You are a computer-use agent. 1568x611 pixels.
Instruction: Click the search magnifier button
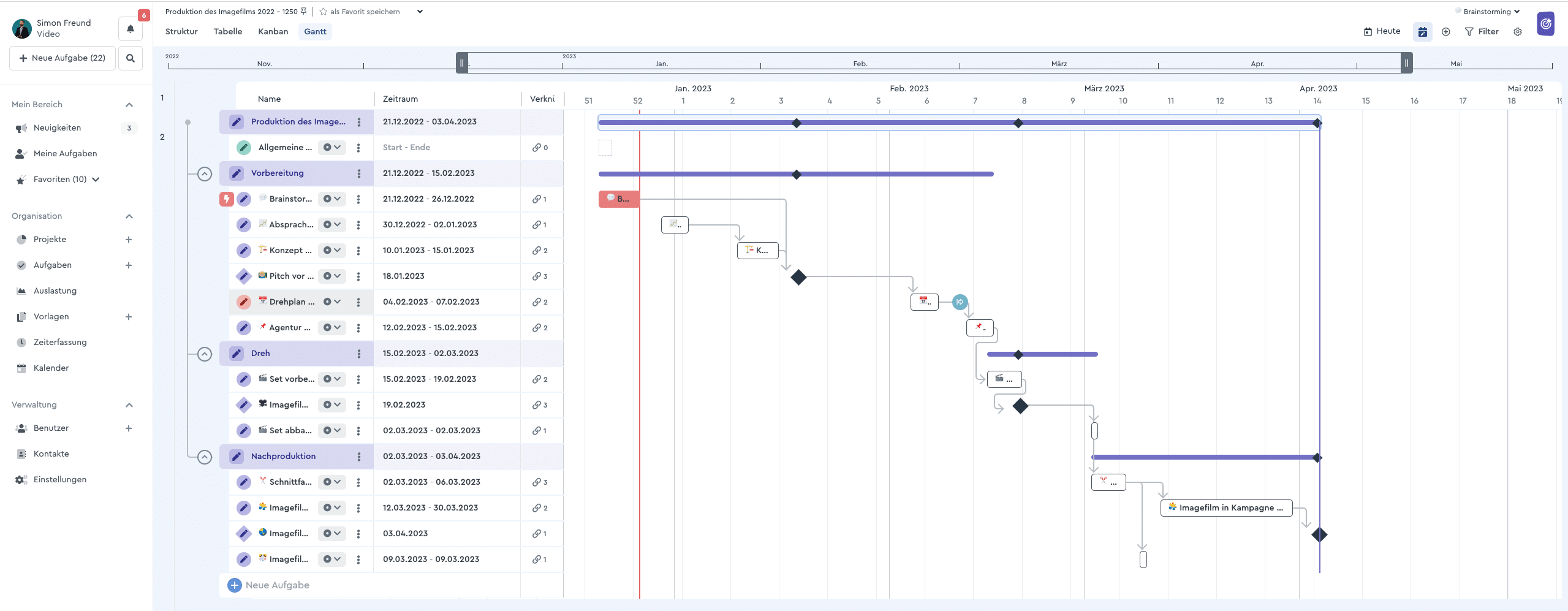point(131,58)
